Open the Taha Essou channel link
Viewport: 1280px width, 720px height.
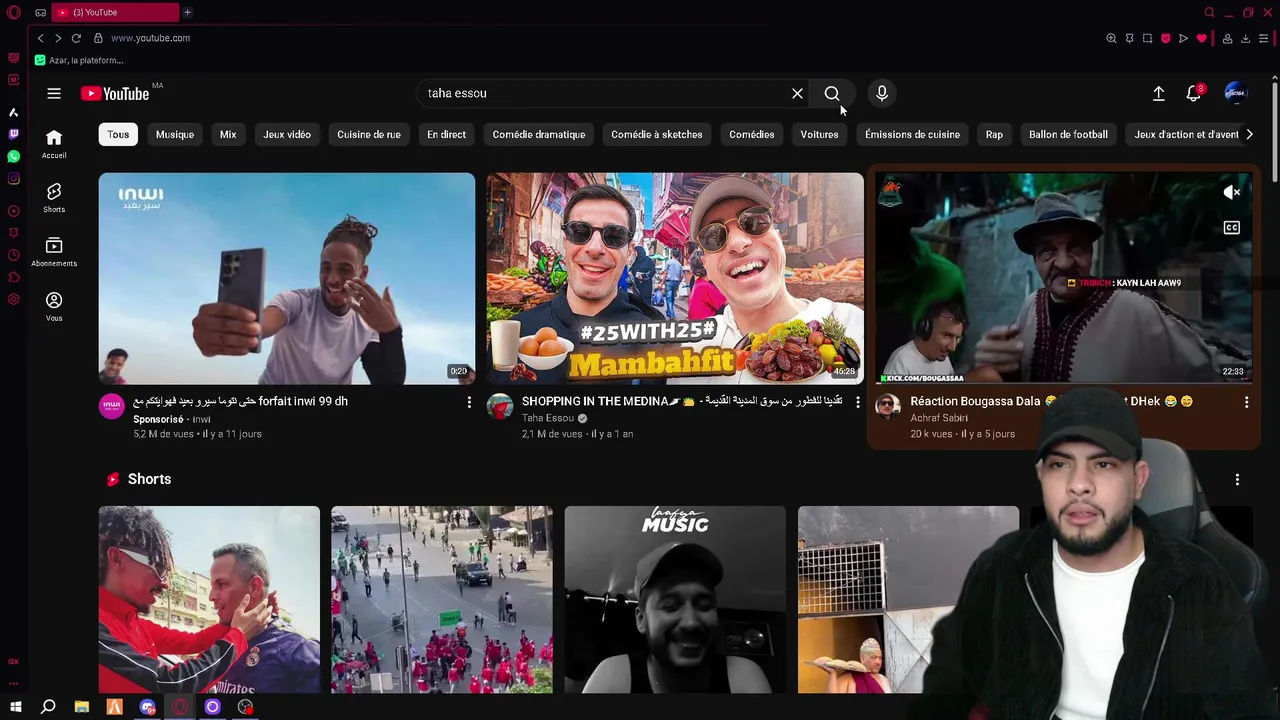547,418
